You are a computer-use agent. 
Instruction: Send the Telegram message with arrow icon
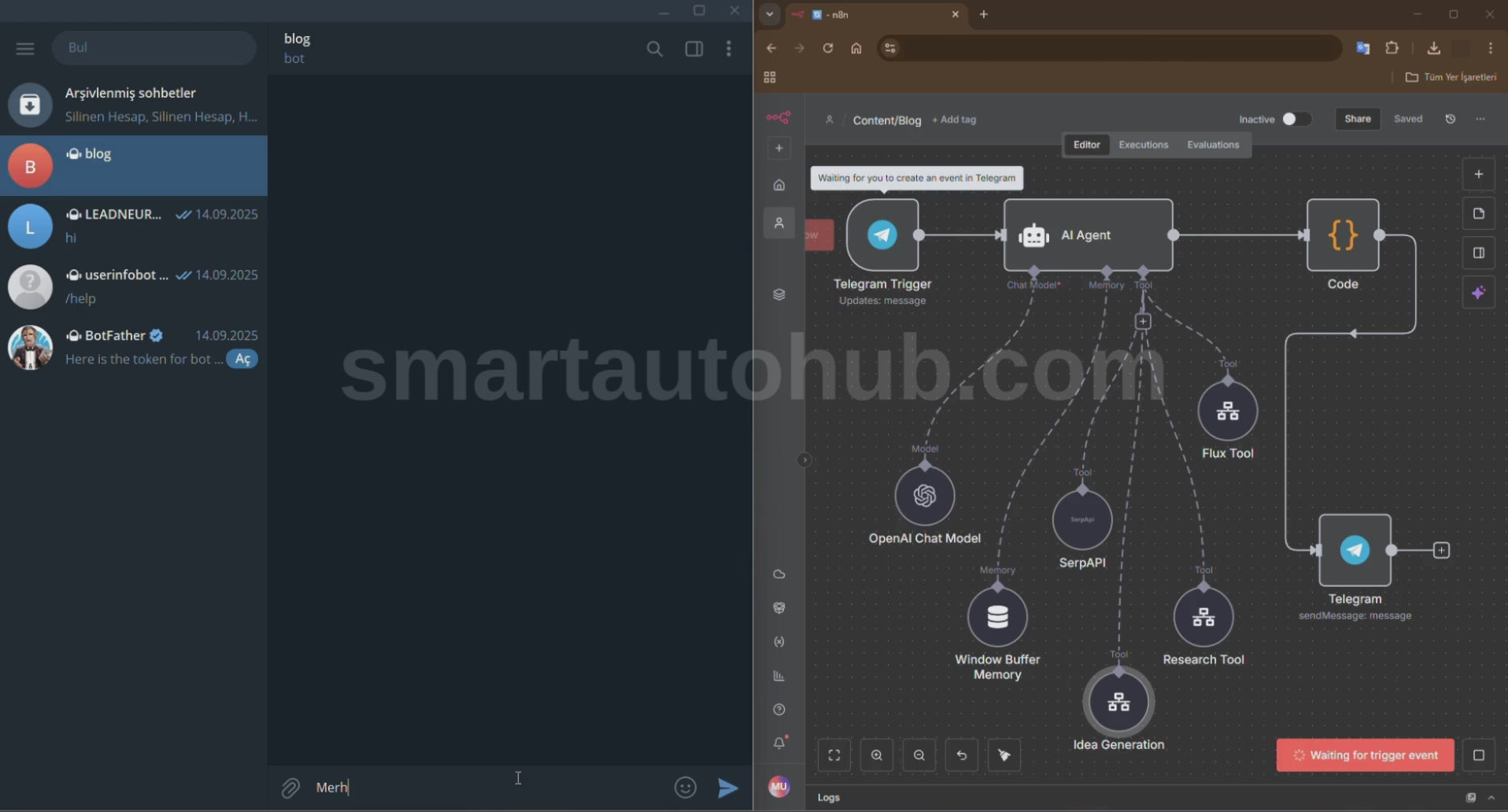[728, 788]
